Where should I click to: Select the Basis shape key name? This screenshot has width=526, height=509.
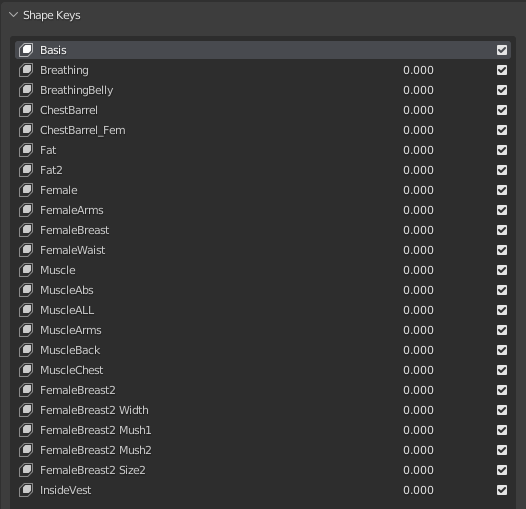click(53, 50)
